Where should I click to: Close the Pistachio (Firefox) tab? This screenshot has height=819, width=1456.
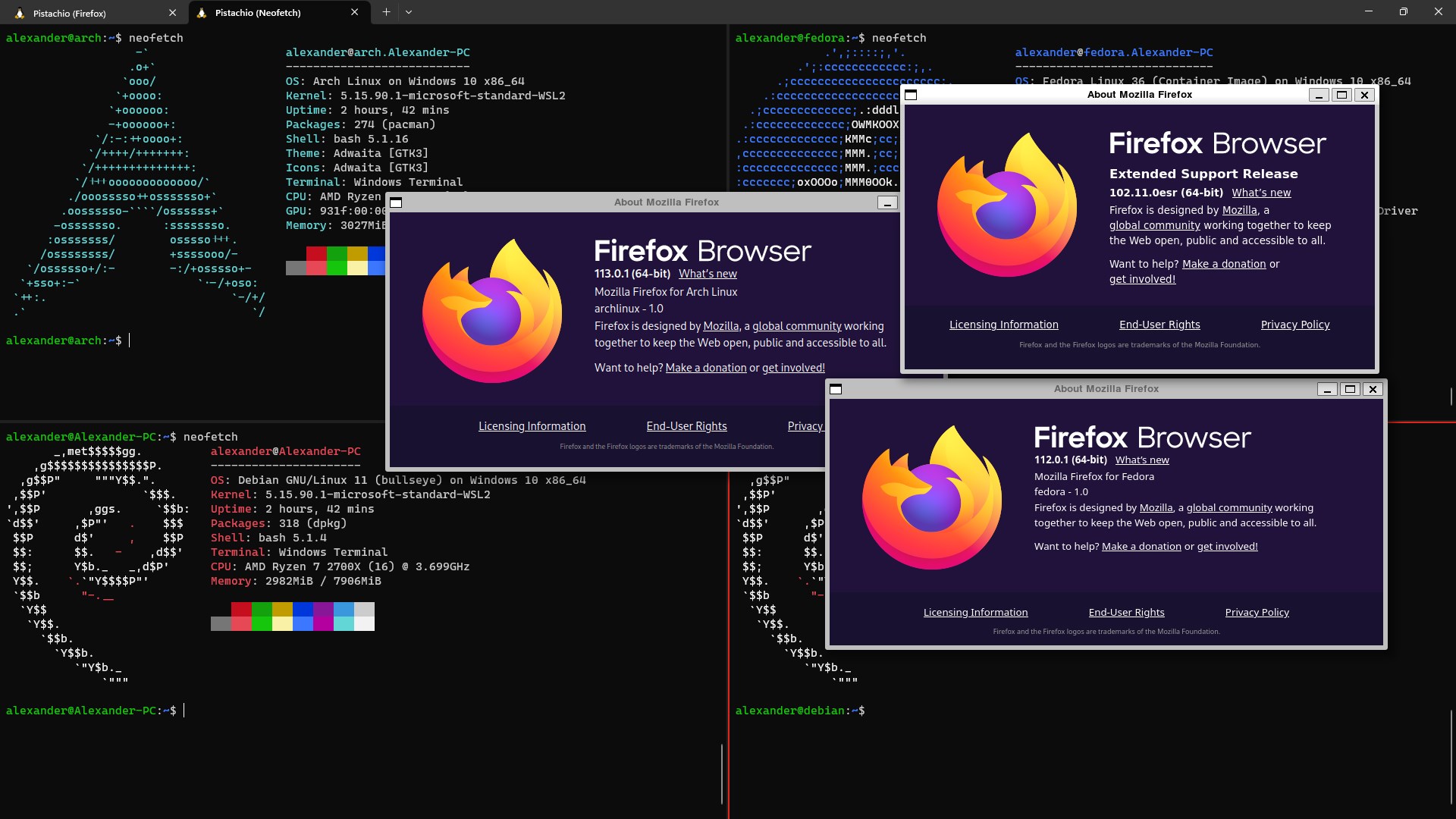tap(172, 13)
